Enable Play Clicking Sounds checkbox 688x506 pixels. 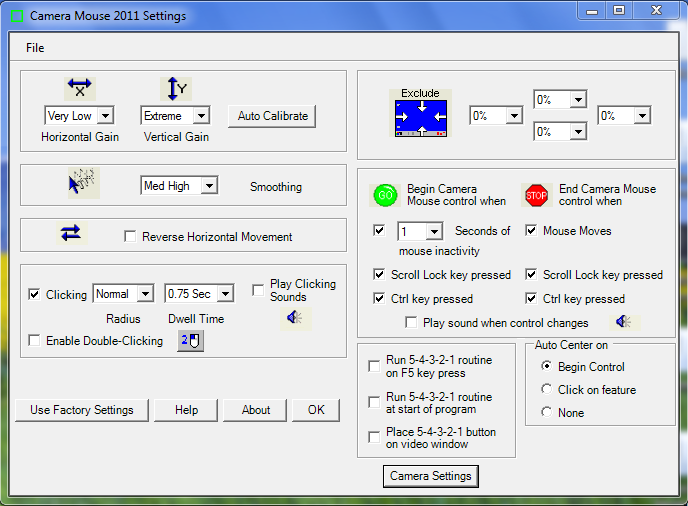[258, 290]
